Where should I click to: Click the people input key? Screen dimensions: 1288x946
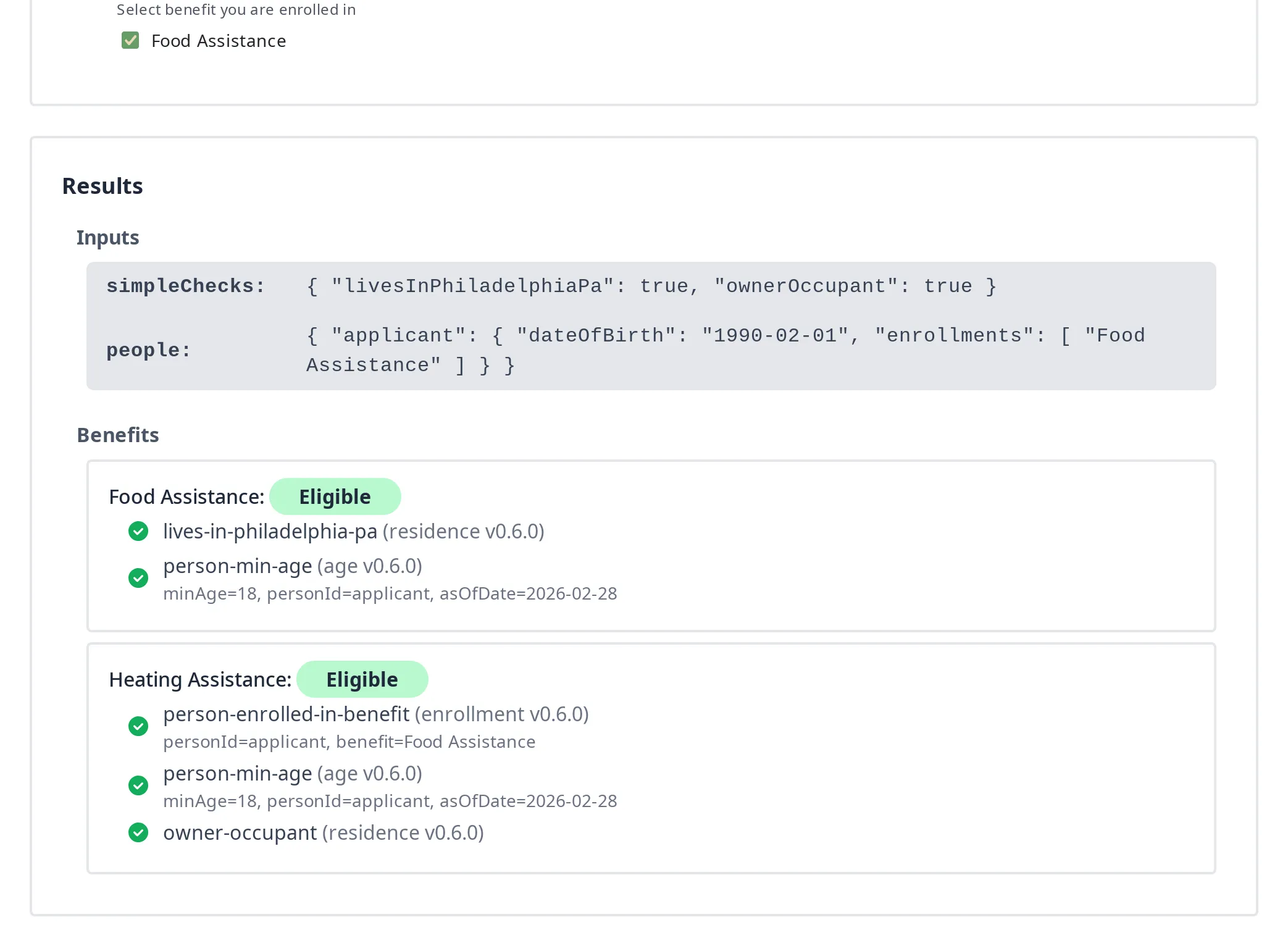[x=148, y=350]
